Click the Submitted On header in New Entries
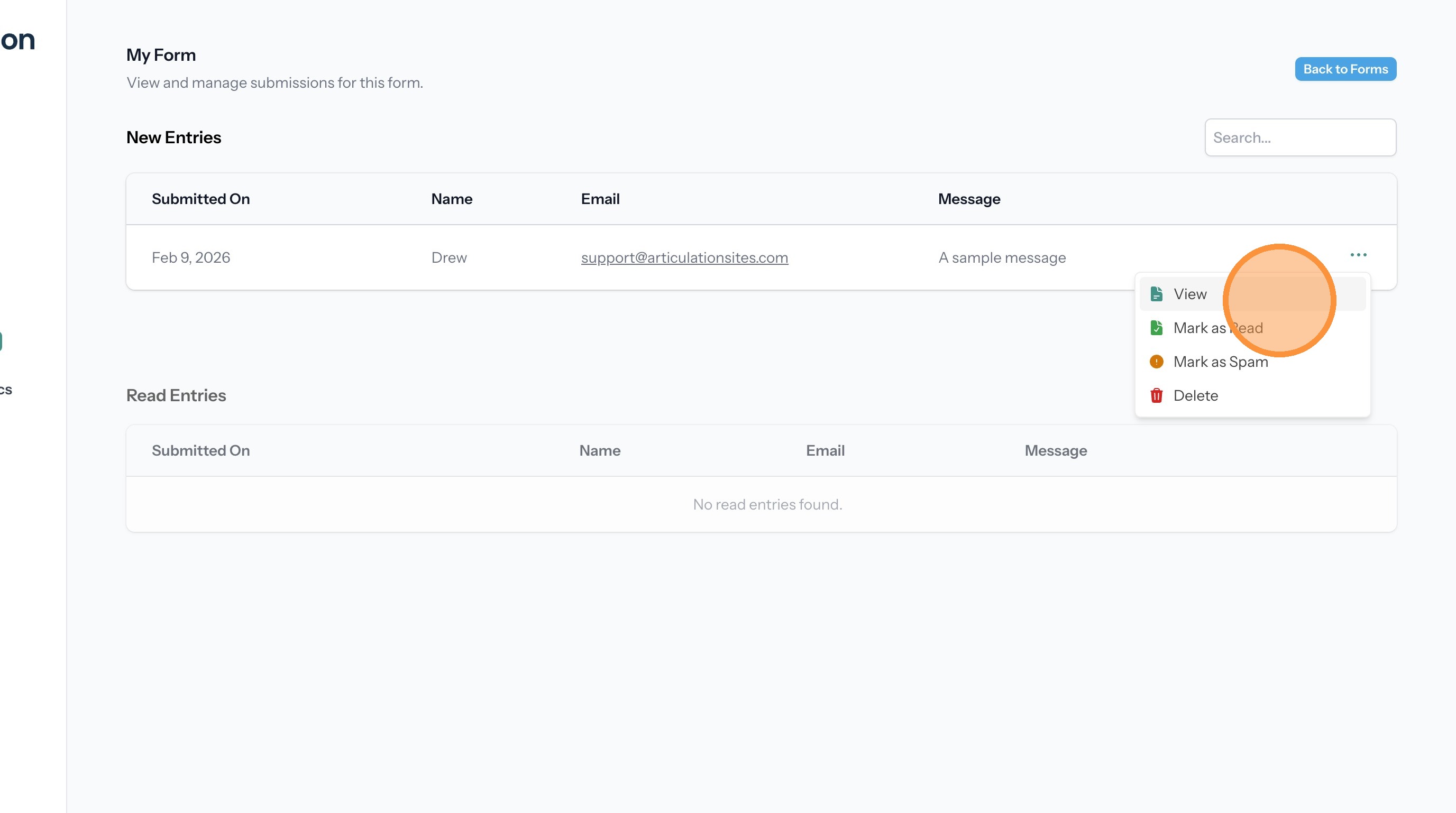Viewport: 1456px width, 813px height. point(200,199)
